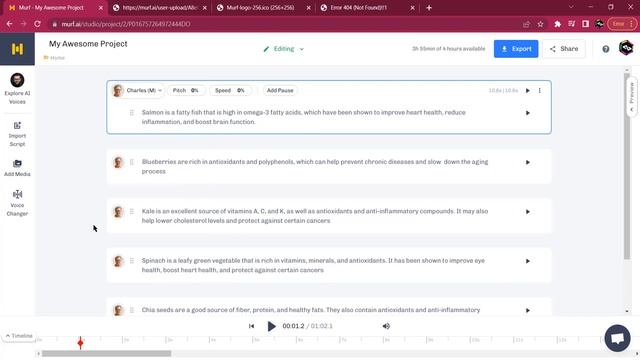Click the drag handle beside Salmon text

pos(131,113)
